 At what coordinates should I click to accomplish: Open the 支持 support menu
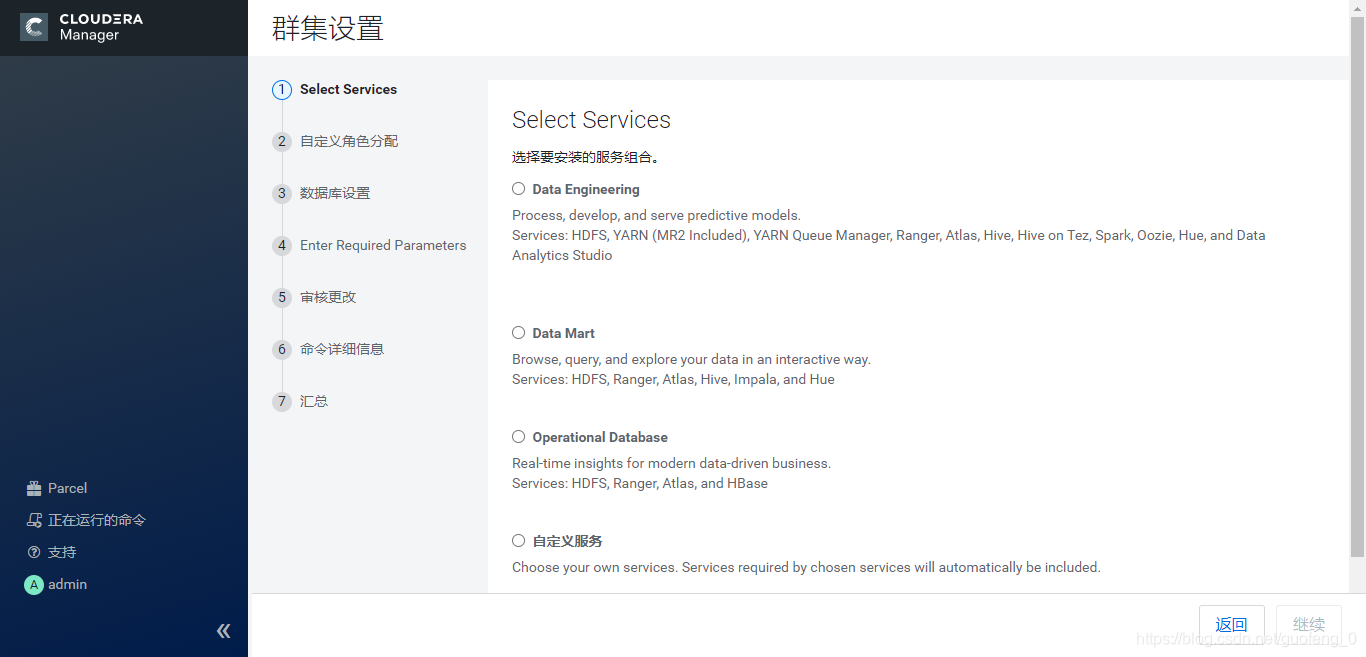pyautogui.click(x=62, y=552)
